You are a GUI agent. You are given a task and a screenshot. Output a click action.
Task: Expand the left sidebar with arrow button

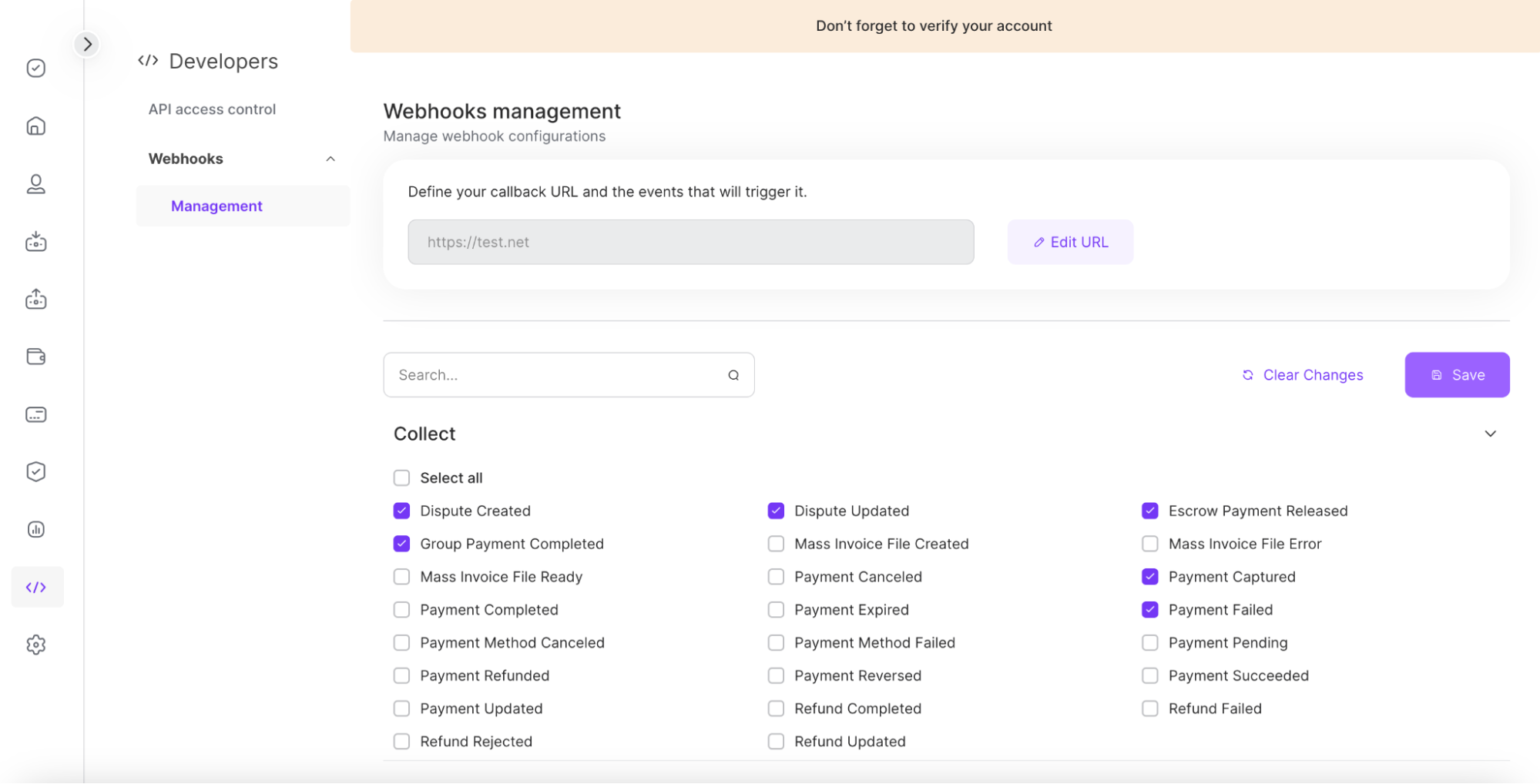(x=87, y=44)
